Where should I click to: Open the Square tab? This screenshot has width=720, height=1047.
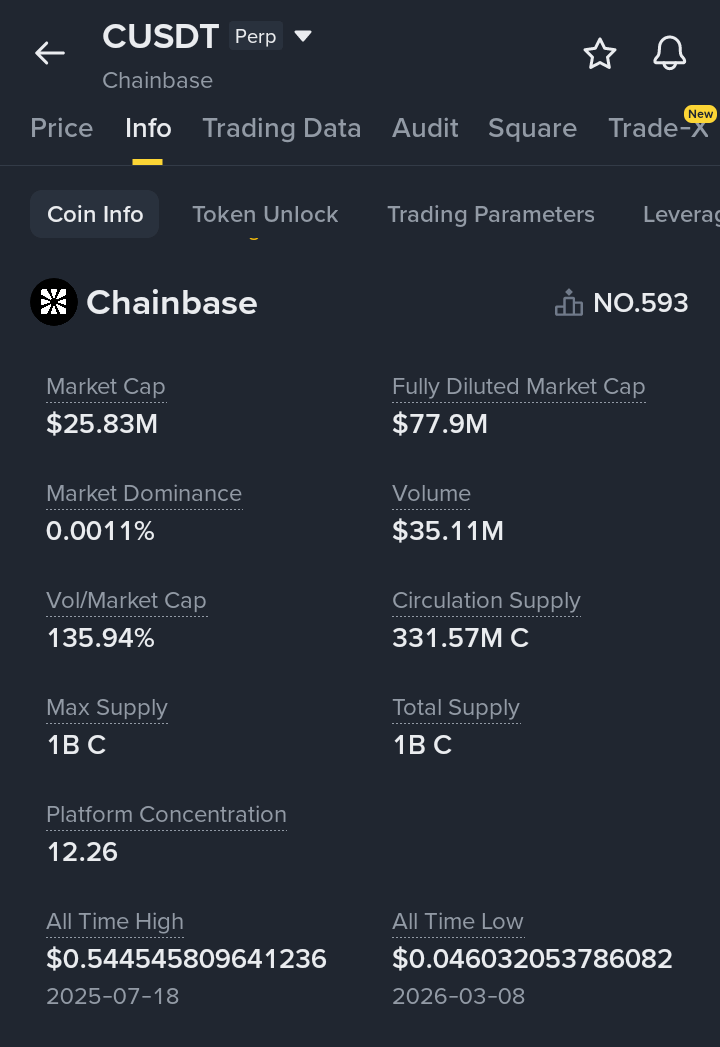pyautogui.click(x=532, y=128)
